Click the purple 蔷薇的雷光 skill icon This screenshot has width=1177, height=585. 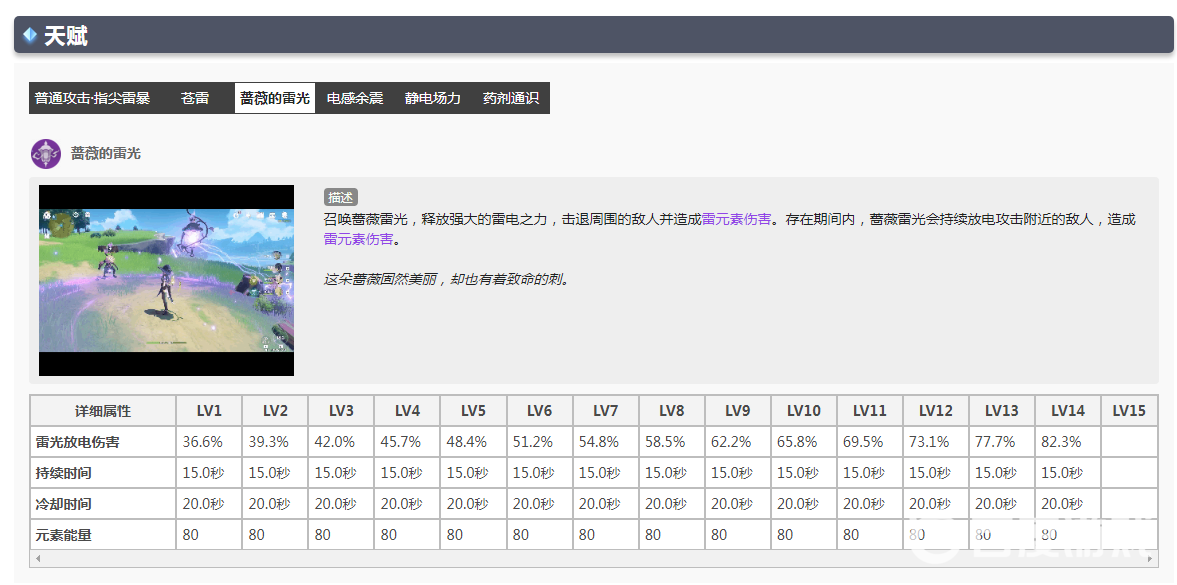click(x=46, y=153)
